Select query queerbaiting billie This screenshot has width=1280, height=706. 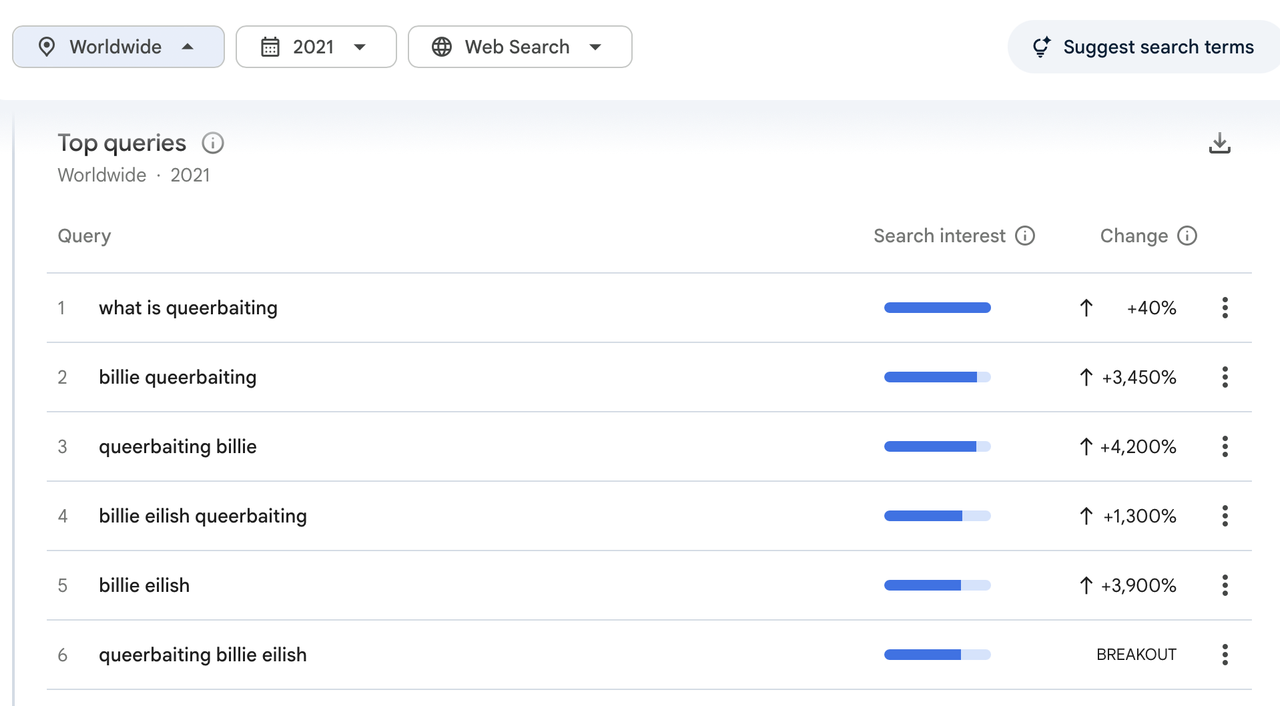(x=178, y=447)
